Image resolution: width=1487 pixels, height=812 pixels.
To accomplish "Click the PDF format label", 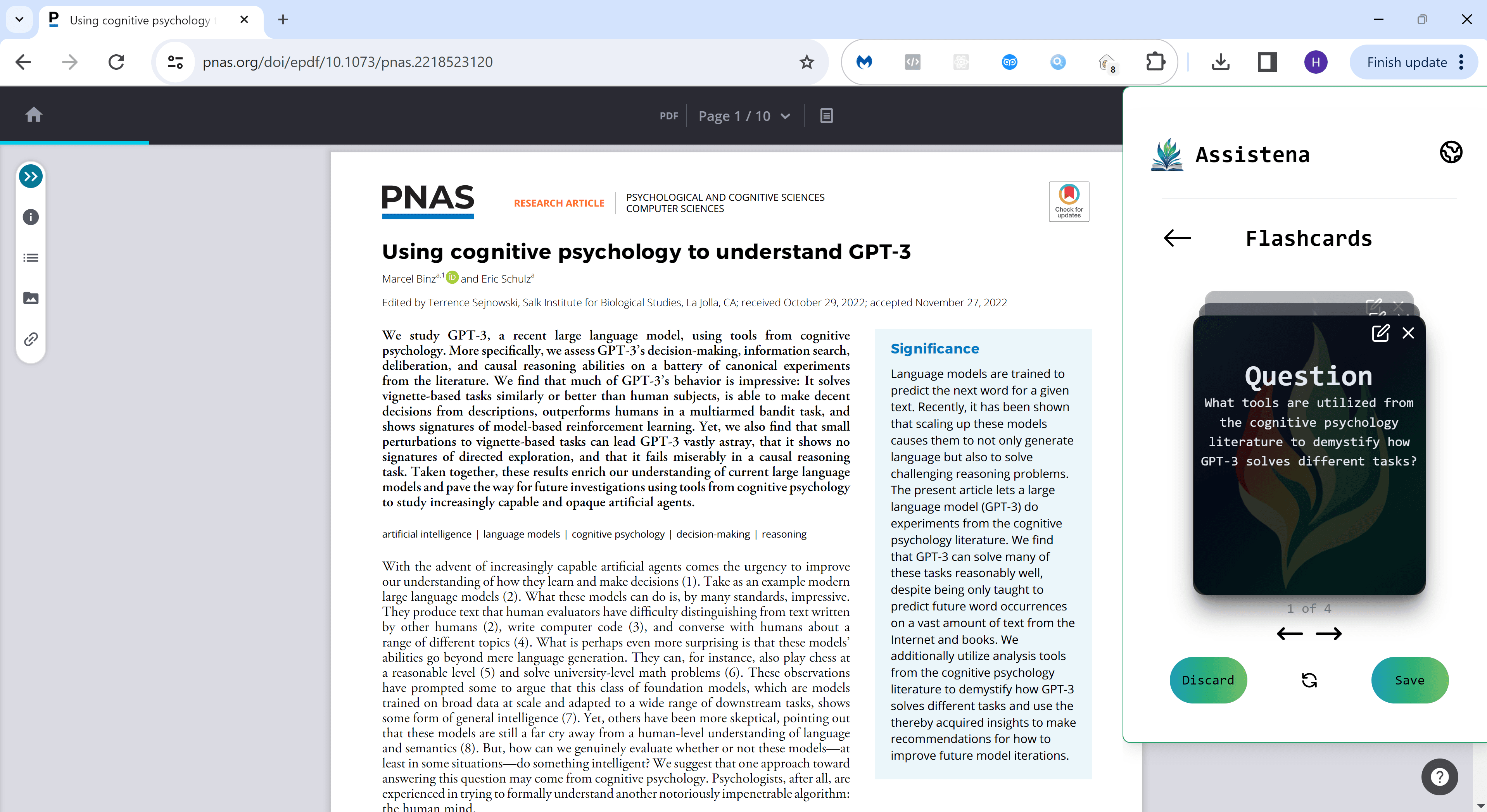I will pyautogui.click(x=668, y=116).
